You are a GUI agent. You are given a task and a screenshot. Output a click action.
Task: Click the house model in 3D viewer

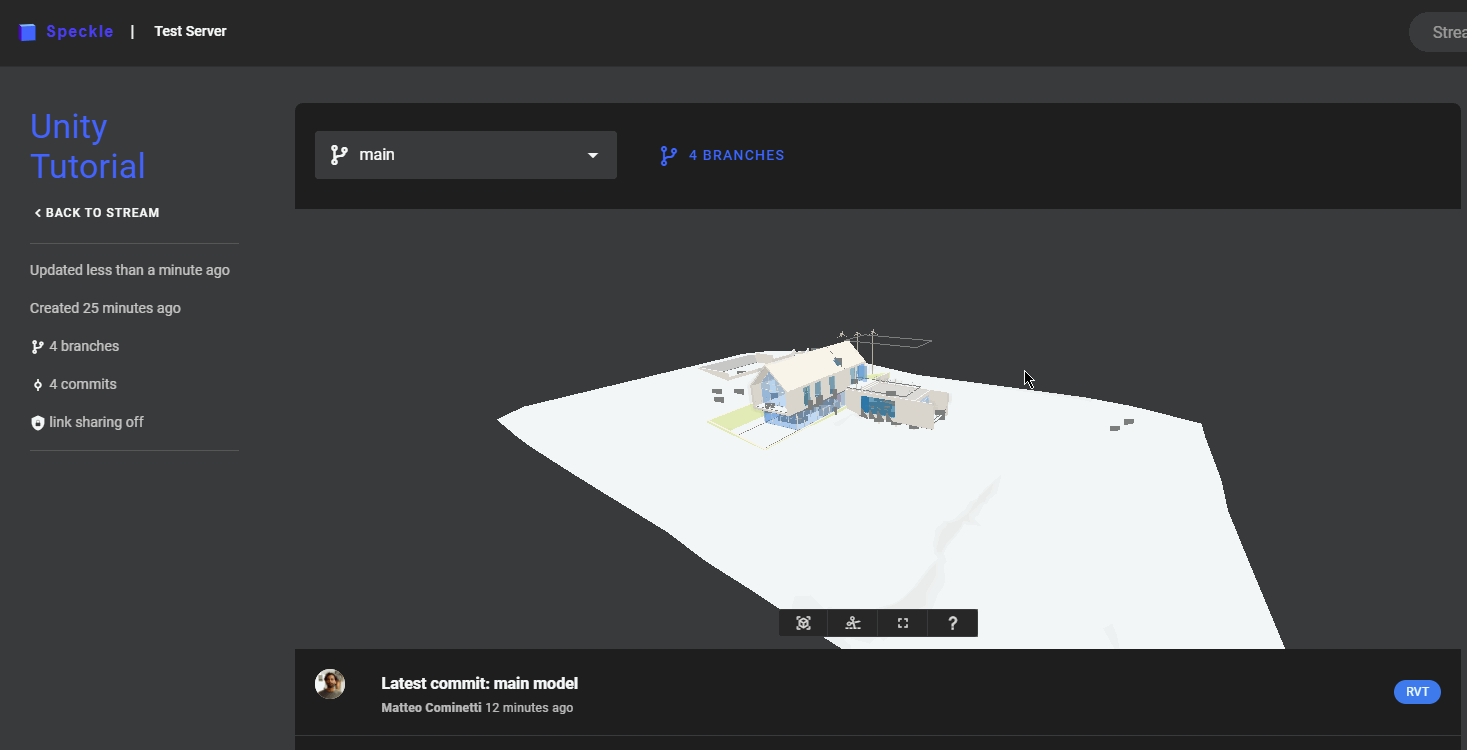820,385
